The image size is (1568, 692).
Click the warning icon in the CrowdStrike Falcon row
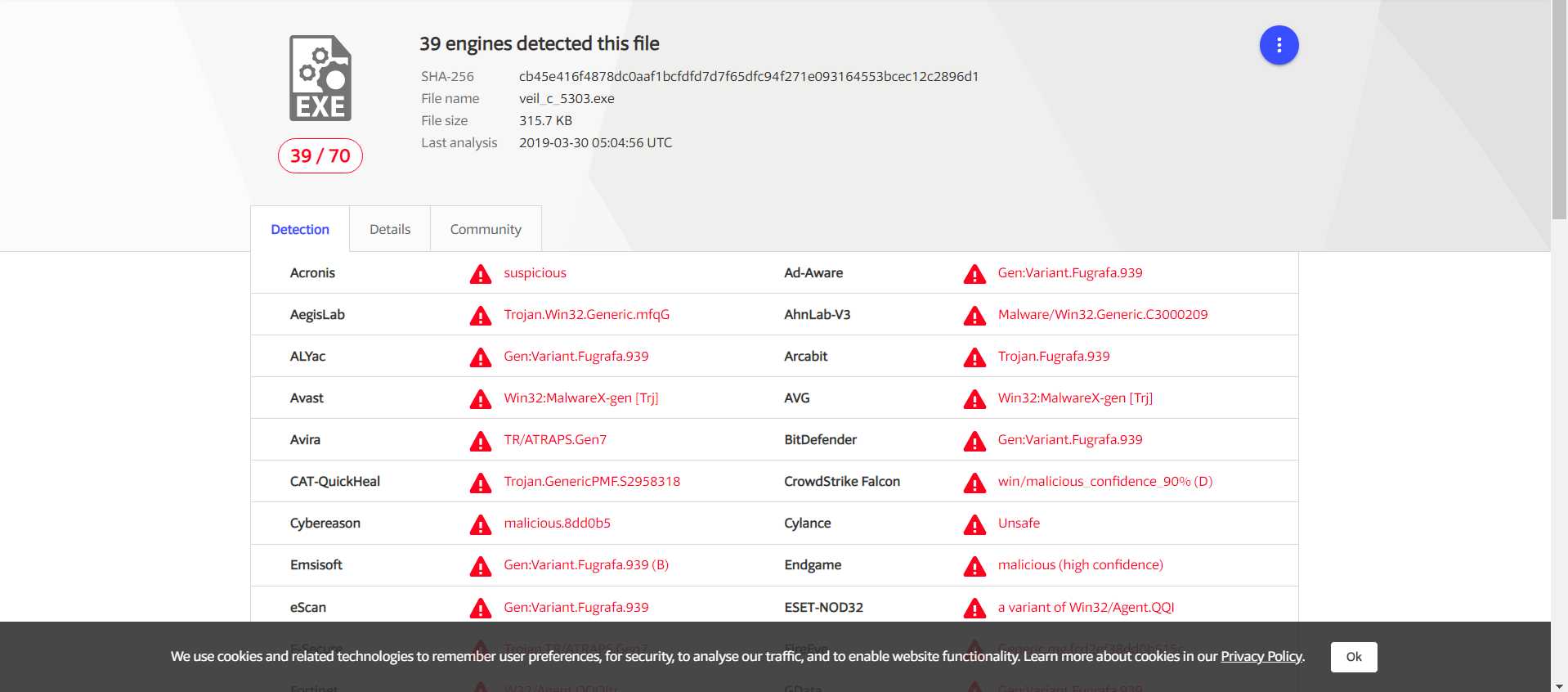pyautogui.click(x=974, y=483)
